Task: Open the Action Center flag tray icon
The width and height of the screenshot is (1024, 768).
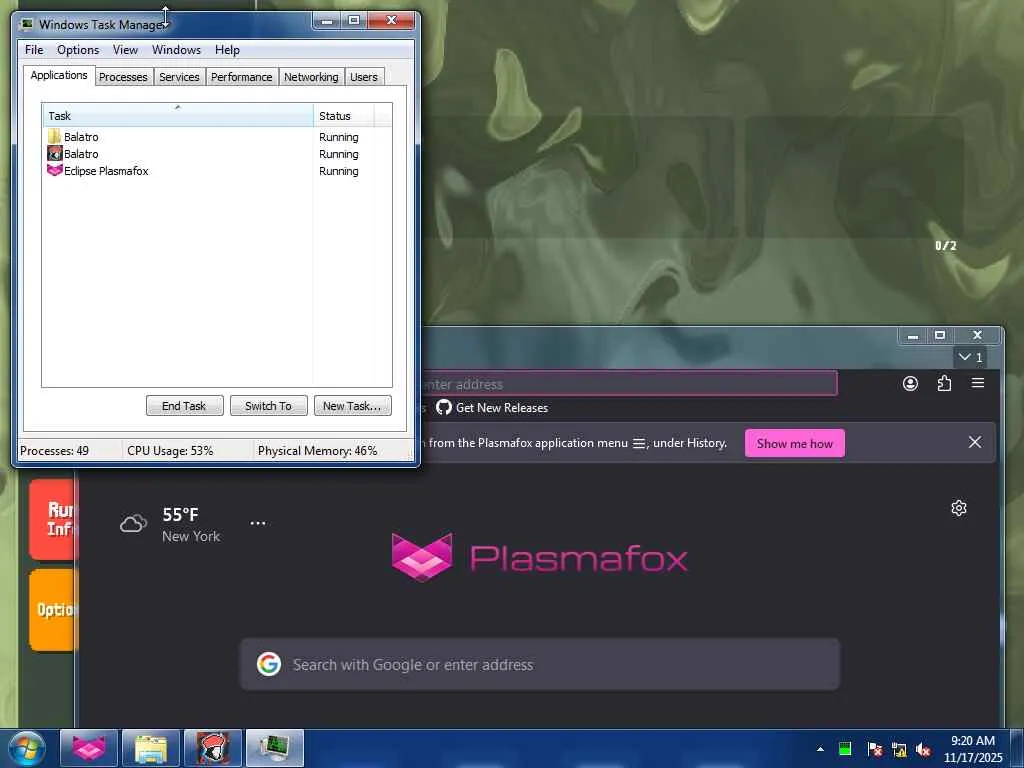Action: tap(874, 750)
